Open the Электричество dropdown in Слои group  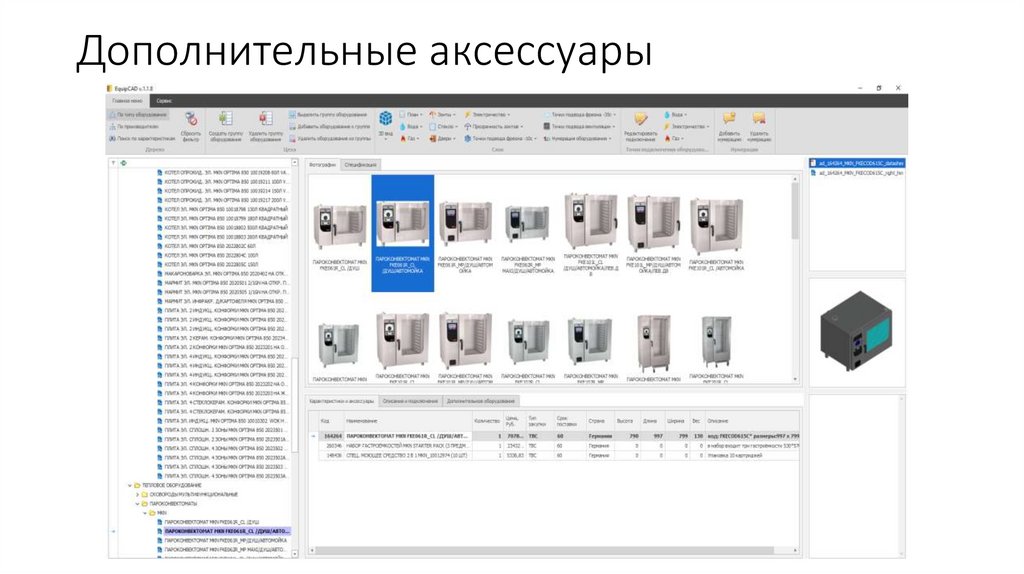pos(487,114)
